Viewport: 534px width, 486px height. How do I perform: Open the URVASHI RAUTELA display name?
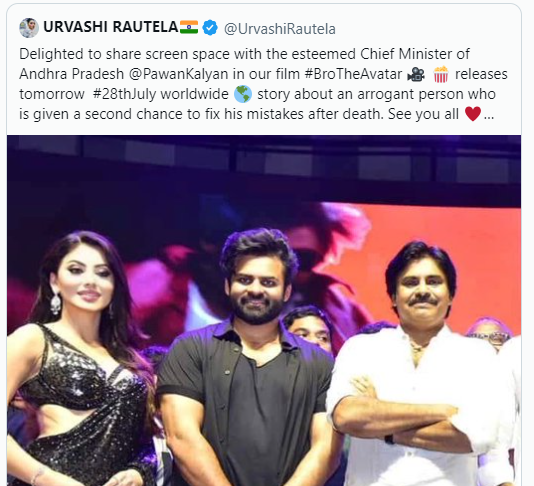pyautogui.click(x=111, y=27)
